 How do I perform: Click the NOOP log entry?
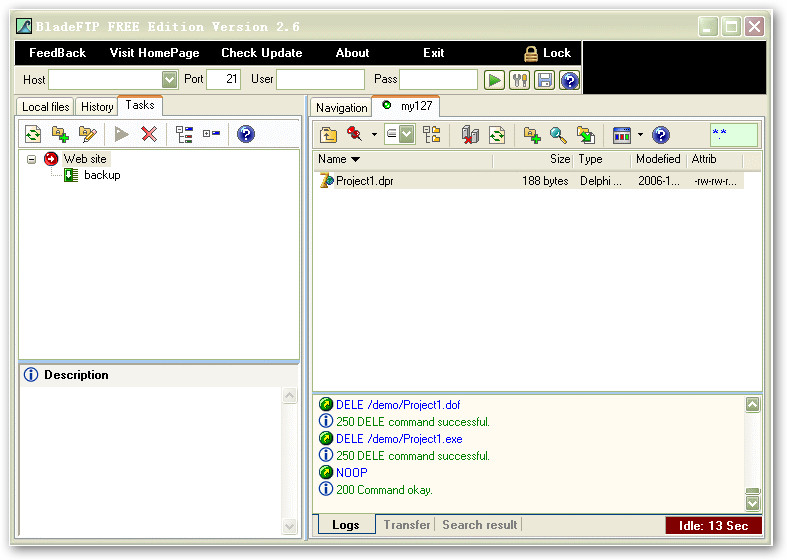pos(351,473)
